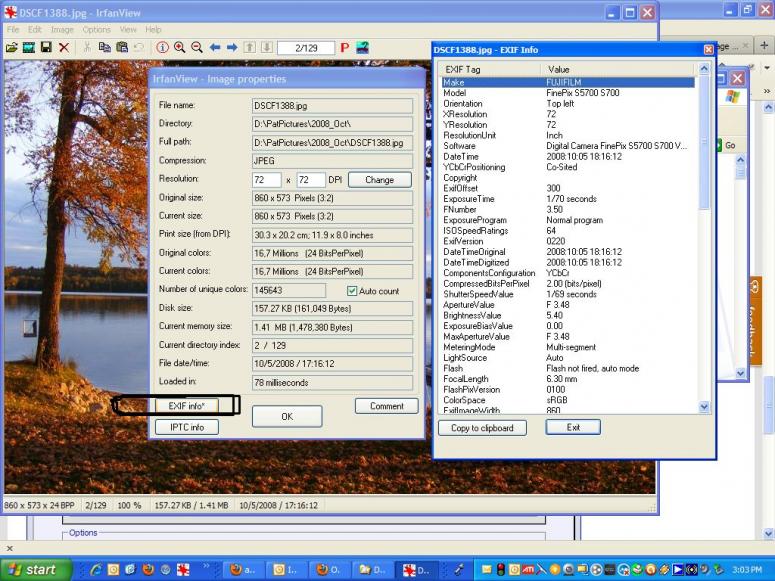Click the Save floppy disk icon
The image size is (775, 581).
coord(46,47)
